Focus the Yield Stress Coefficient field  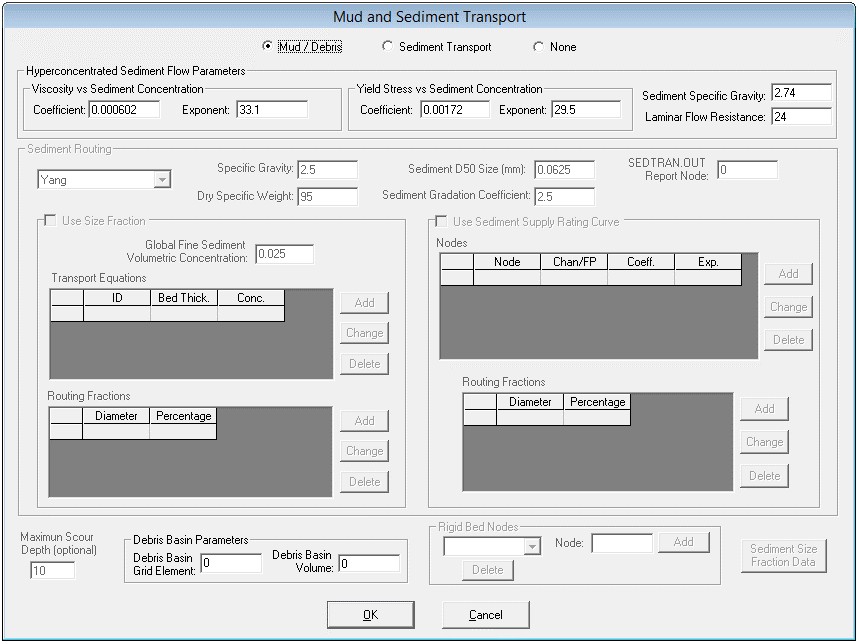pos(454,109)
